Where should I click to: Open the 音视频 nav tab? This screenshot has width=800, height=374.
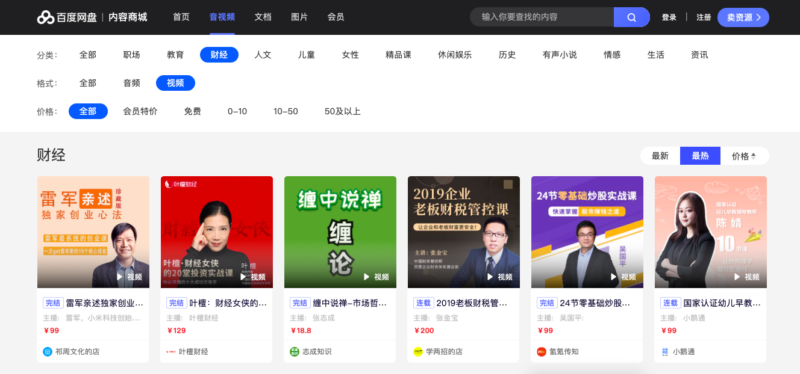(222, 17)
